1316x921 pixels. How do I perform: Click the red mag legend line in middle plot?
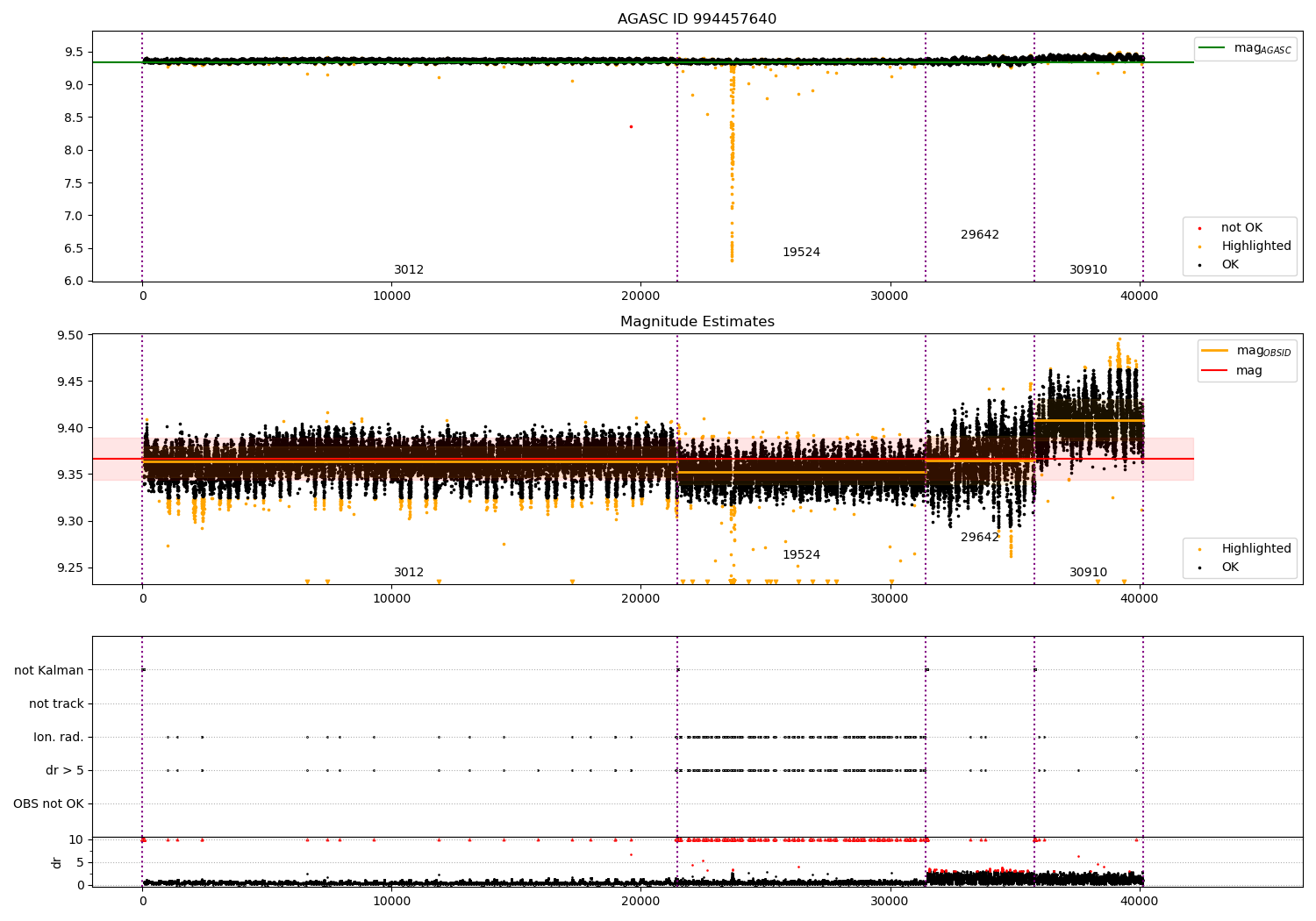(1215, 371)
